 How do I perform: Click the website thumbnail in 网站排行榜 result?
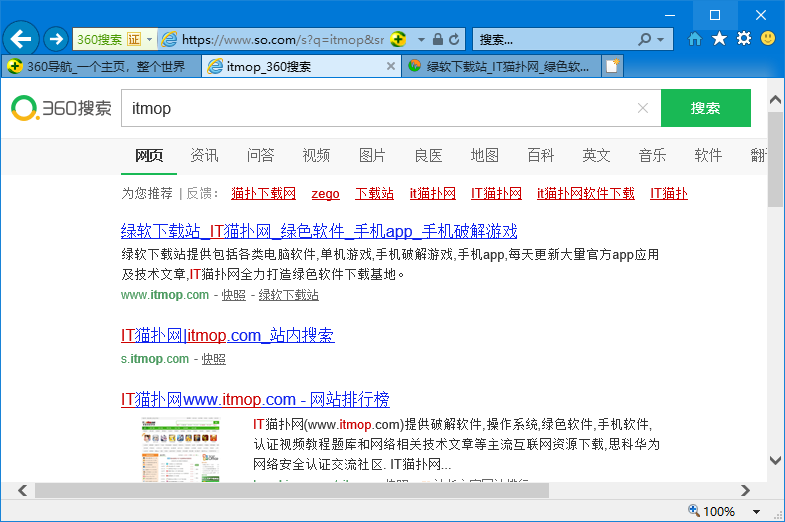coord(181,449)
